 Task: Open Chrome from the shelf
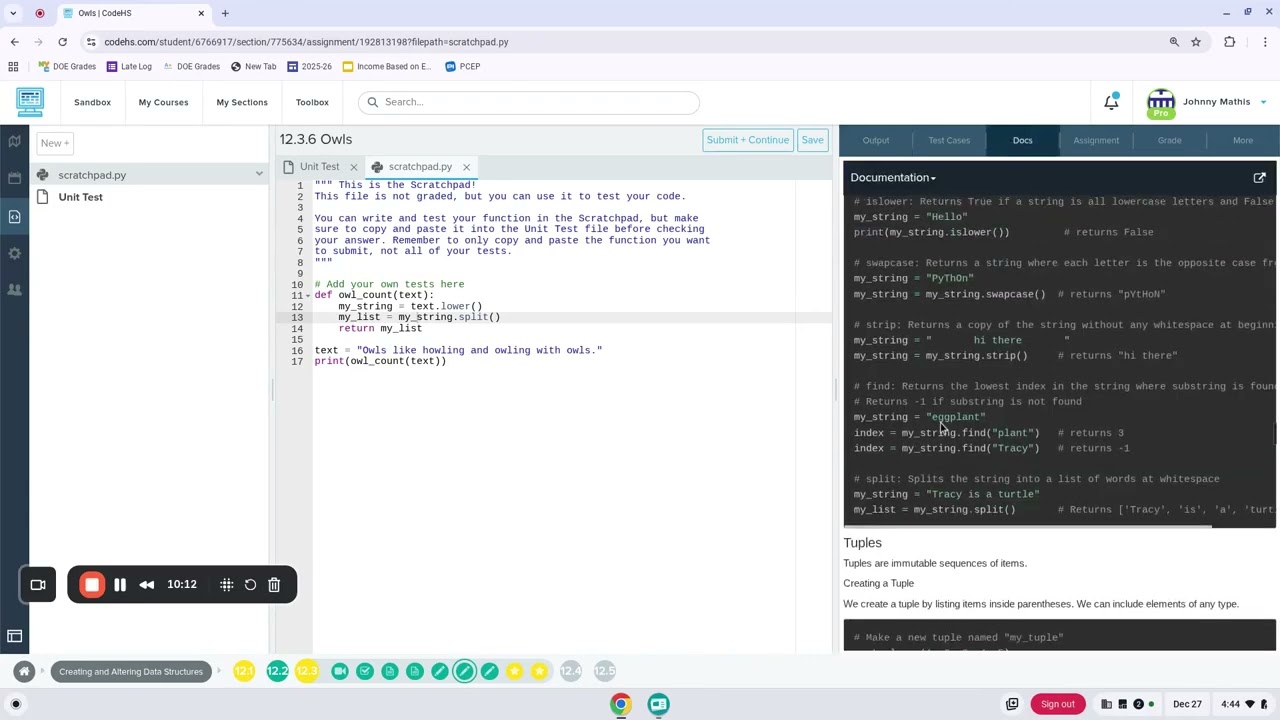[x=621, y=704]
